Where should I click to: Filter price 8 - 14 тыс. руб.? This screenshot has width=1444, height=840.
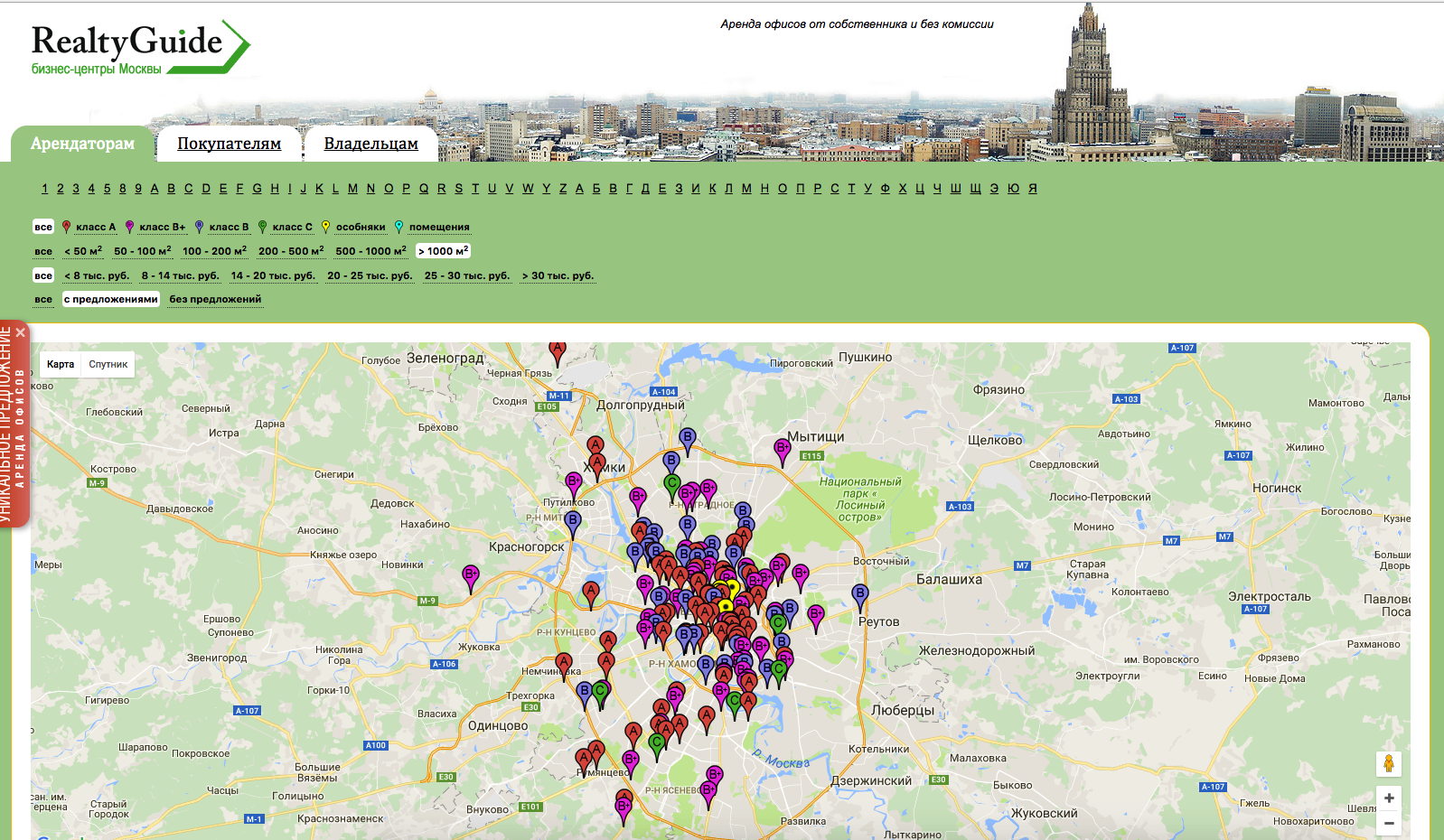[x=180, y=275]
